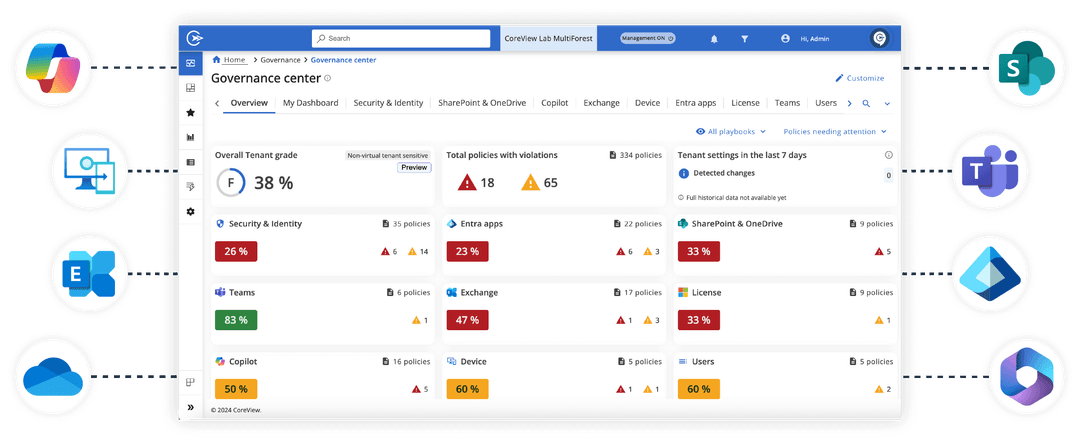This screenshot has width=1080, height=444.
Task: Click the Governance breadcrumb
Action: click(x=280, y=60)
